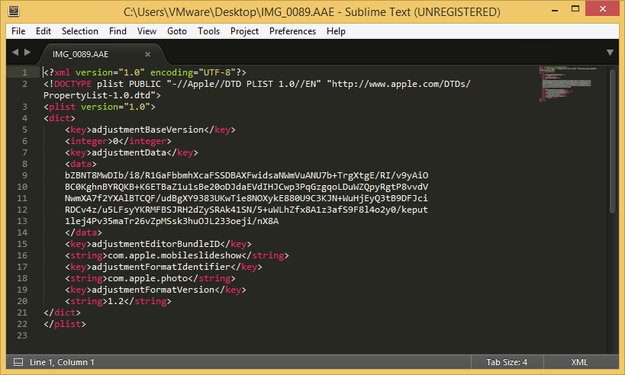Click data line starting bZBNT8MwDIb
This screenshot has height=375, width=625.
point(247,175)
